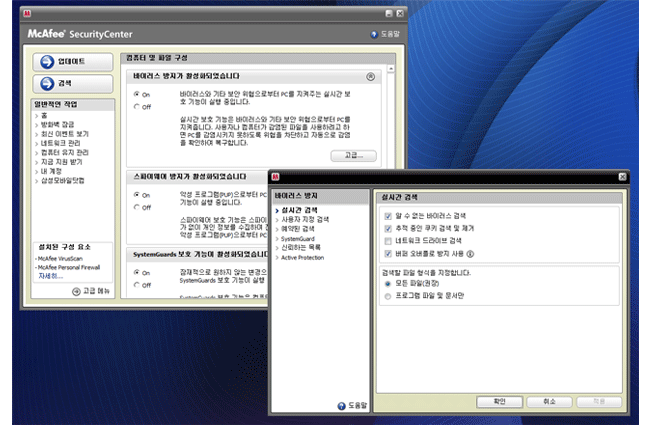Click the 고급 메뉴 (Advanced menu) arrow icon
This screenshot has height=425, width=650.
click(x=76, y=291)
